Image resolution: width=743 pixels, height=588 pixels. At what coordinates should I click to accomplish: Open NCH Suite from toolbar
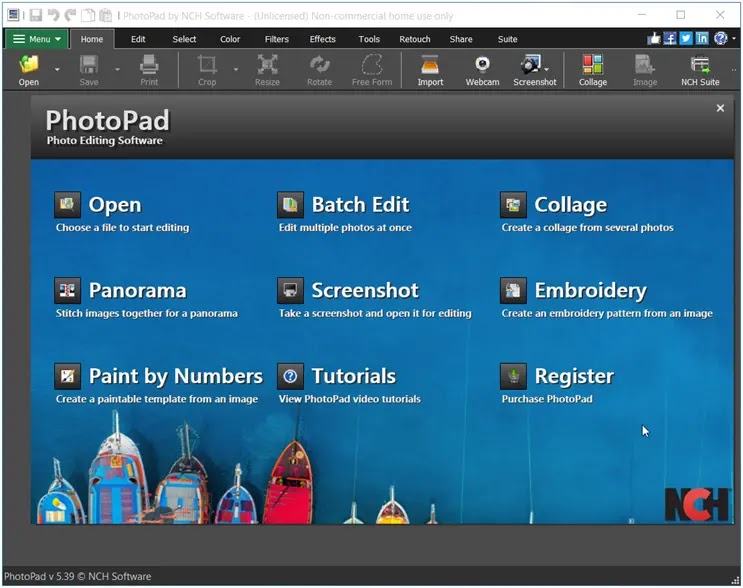700,64
